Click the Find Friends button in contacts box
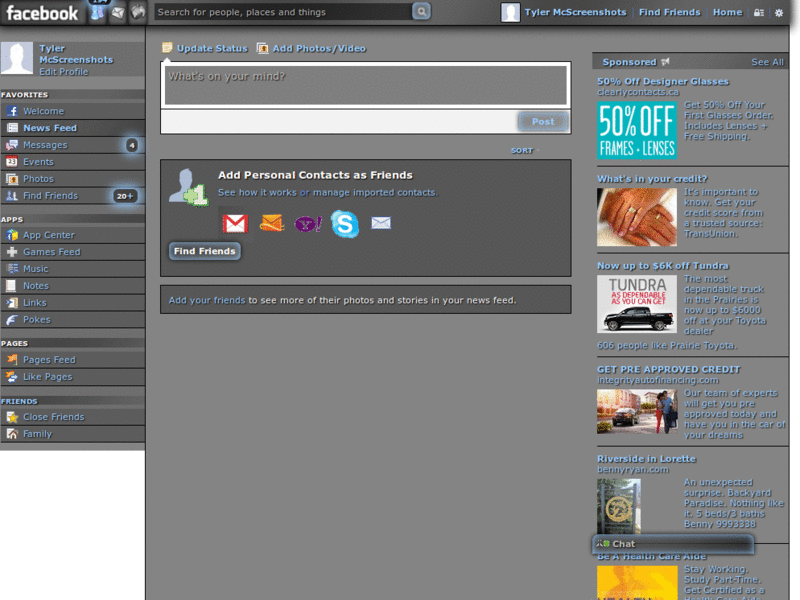This screenshot has height=600, width=800. (205, 251)
